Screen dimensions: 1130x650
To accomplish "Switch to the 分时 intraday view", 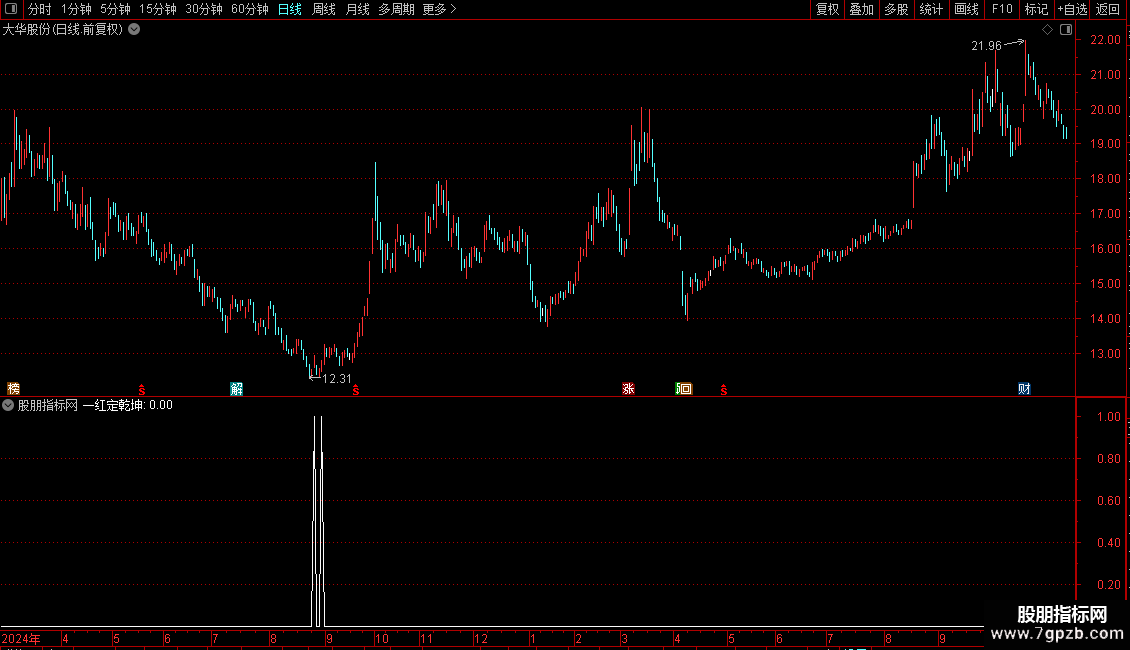I will (x=40, y=9).
